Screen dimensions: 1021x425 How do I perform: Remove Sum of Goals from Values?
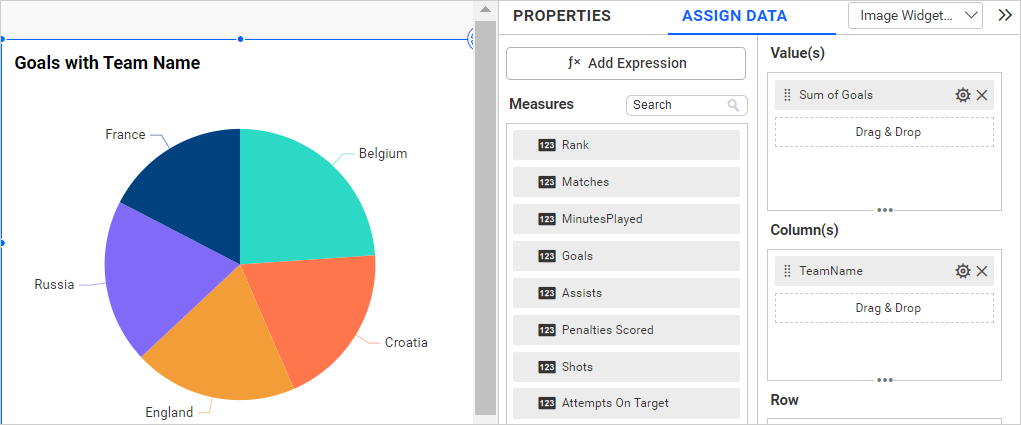982,95
